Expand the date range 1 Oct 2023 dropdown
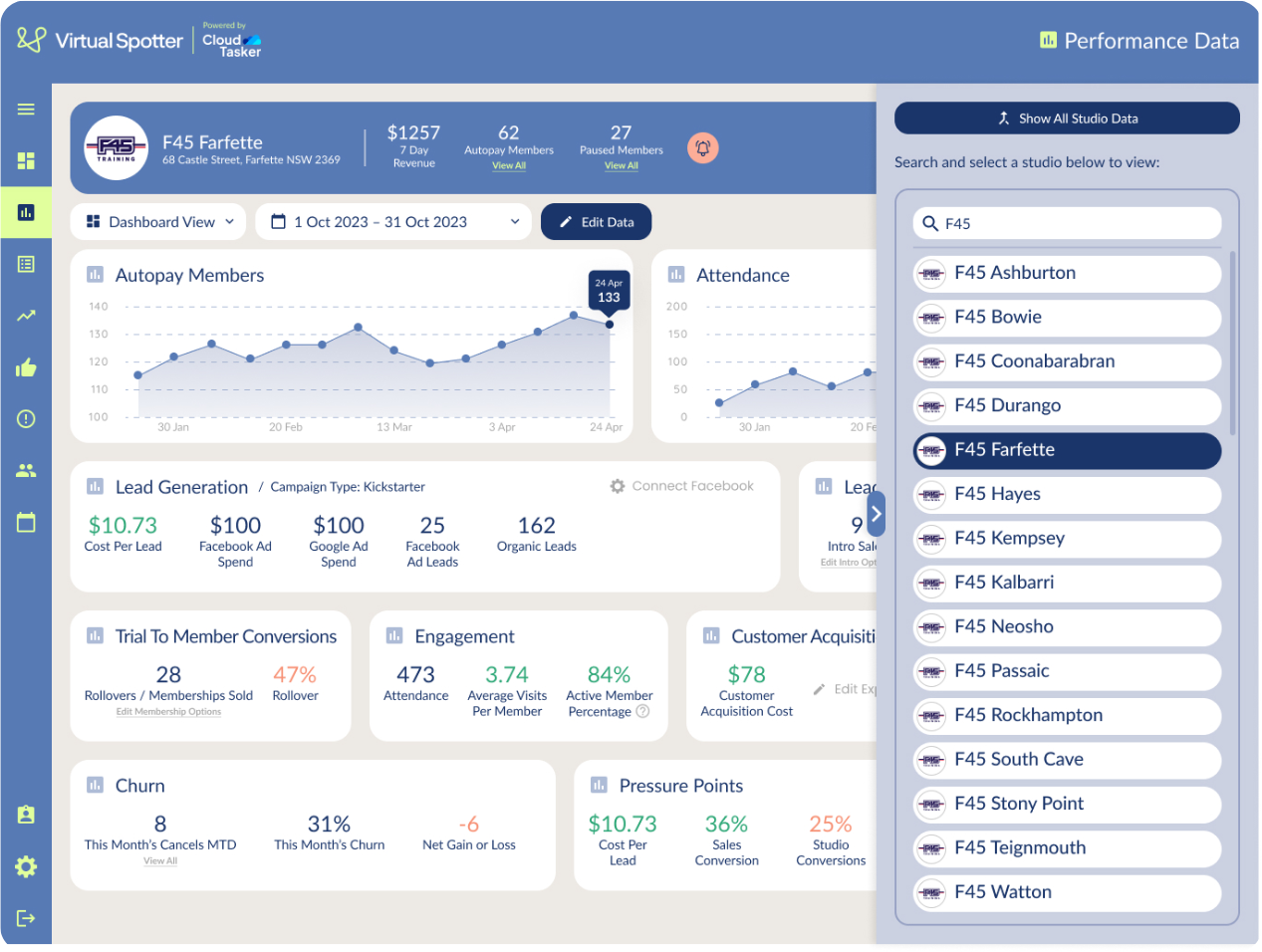Viewport: 1262px width, 952px height. tap(394, 222)
